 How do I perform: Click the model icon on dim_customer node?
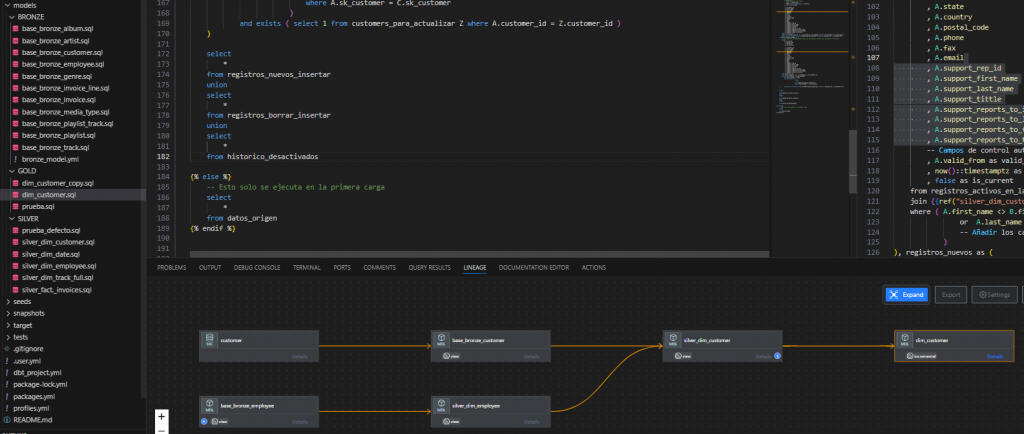(905, 341)
